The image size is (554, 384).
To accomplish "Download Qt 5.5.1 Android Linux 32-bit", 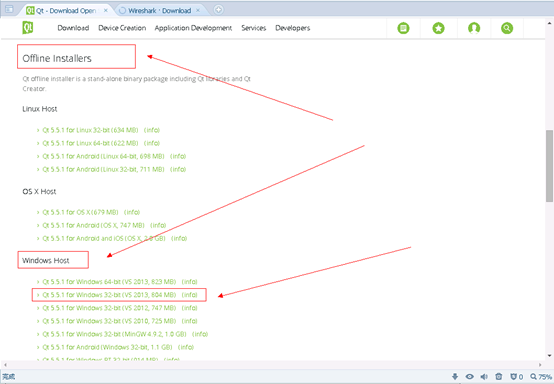I will pos(103,169).
